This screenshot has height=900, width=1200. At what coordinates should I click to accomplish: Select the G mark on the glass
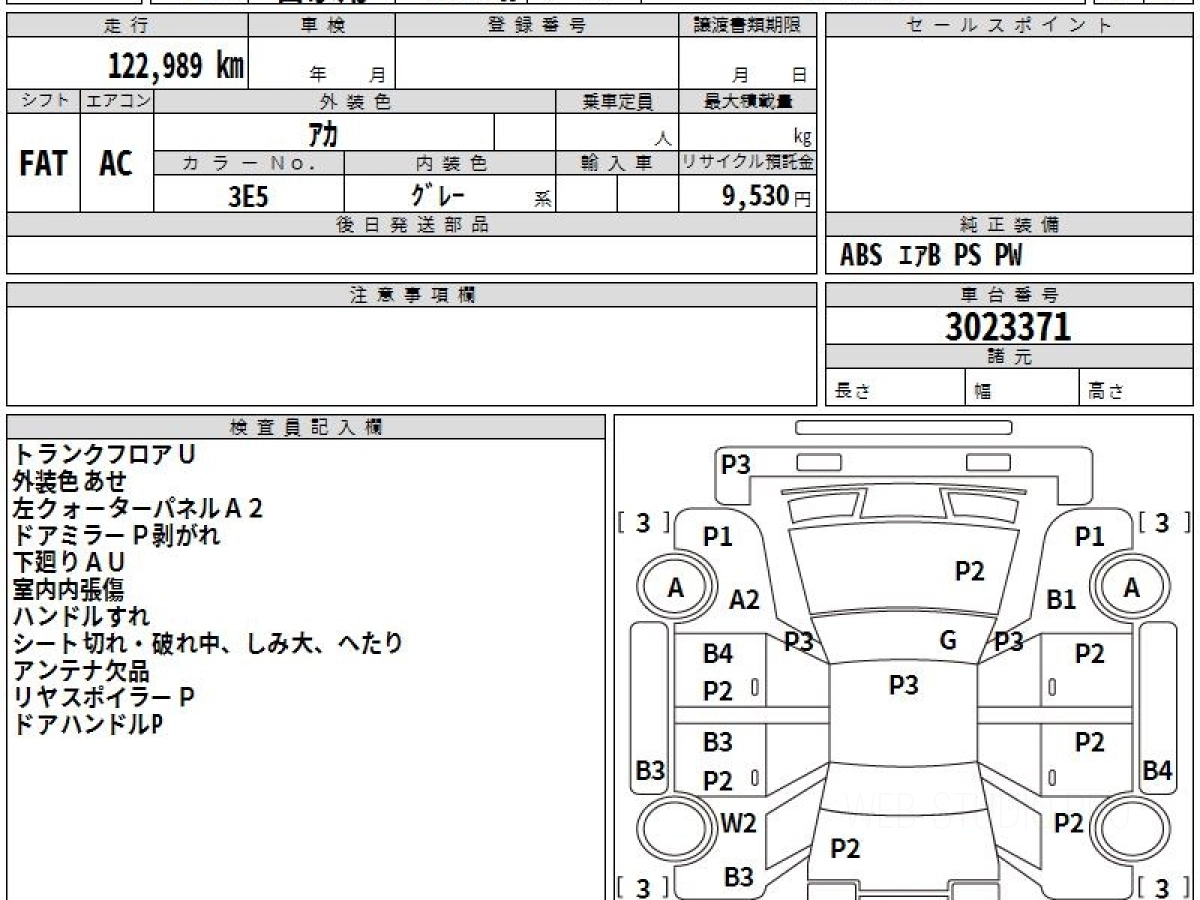click(x=949, y=641)
